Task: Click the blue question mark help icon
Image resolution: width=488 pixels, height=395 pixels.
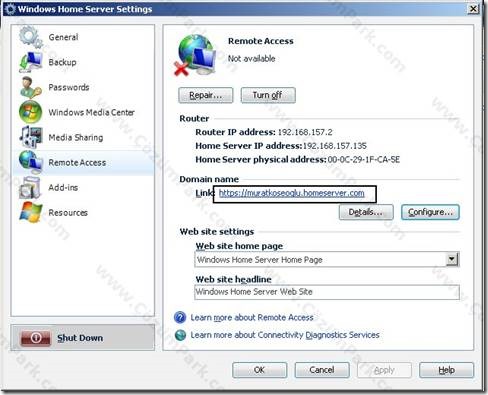Action: [180, 317]
